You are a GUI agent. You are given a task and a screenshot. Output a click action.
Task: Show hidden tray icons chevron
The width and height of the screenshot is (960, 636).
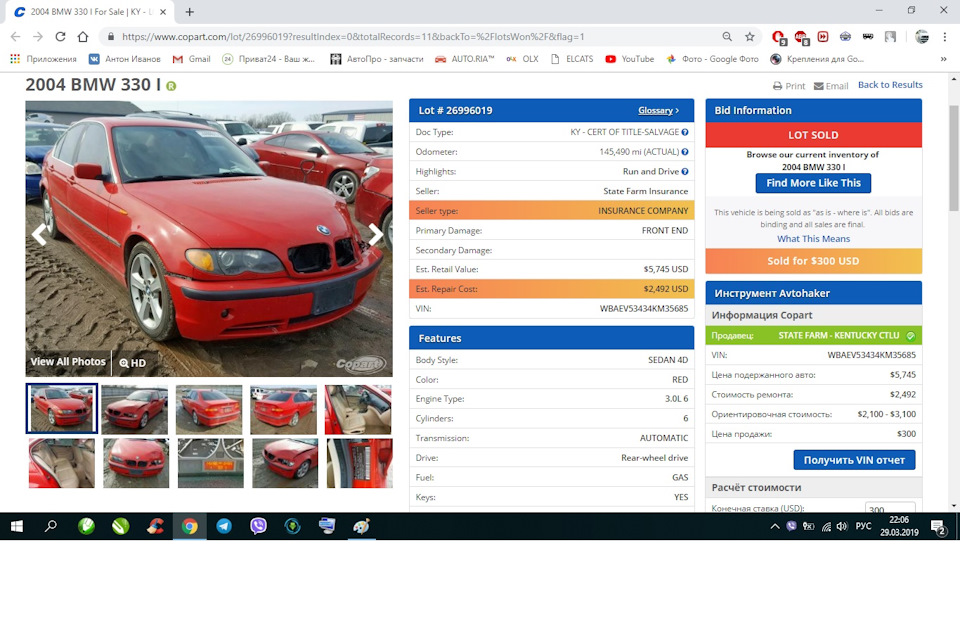coord(774,526)
